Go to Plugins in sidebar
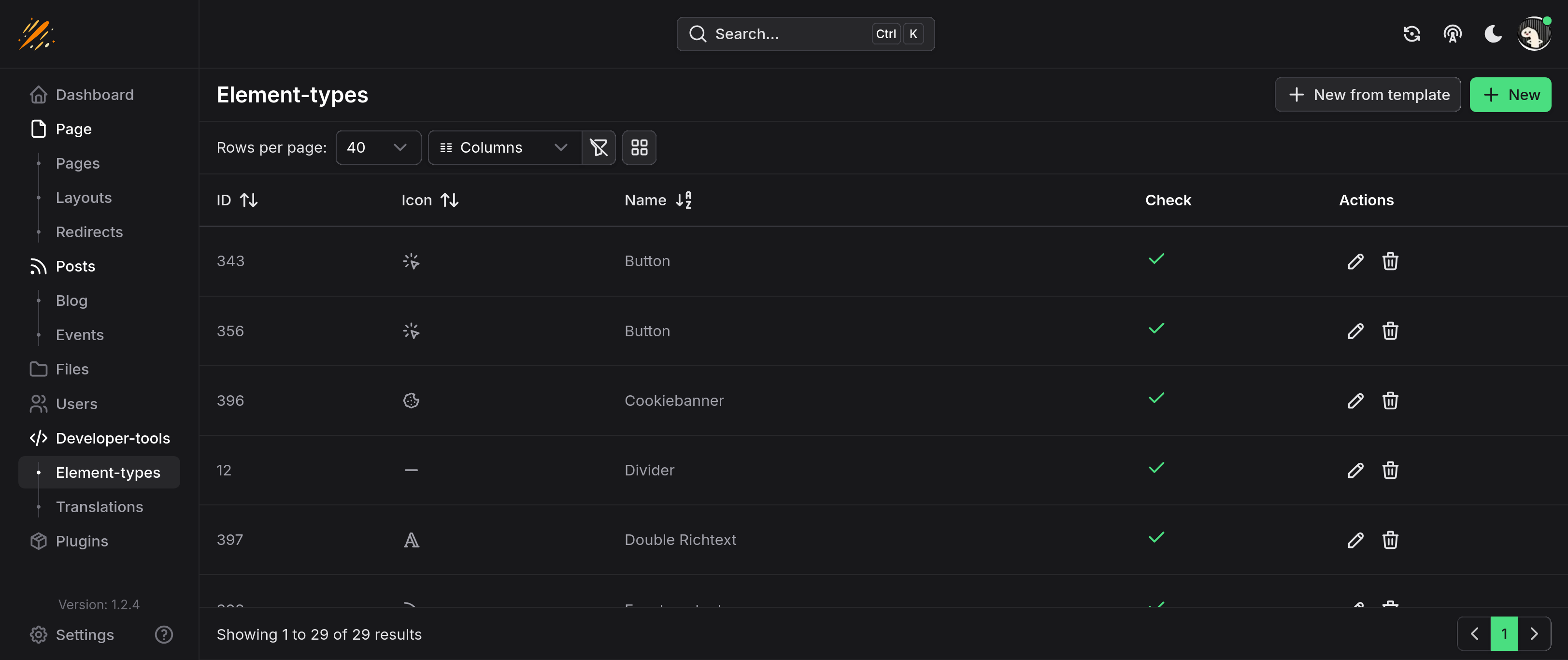The image size is (1568, 660). click(x=82, y=541)
